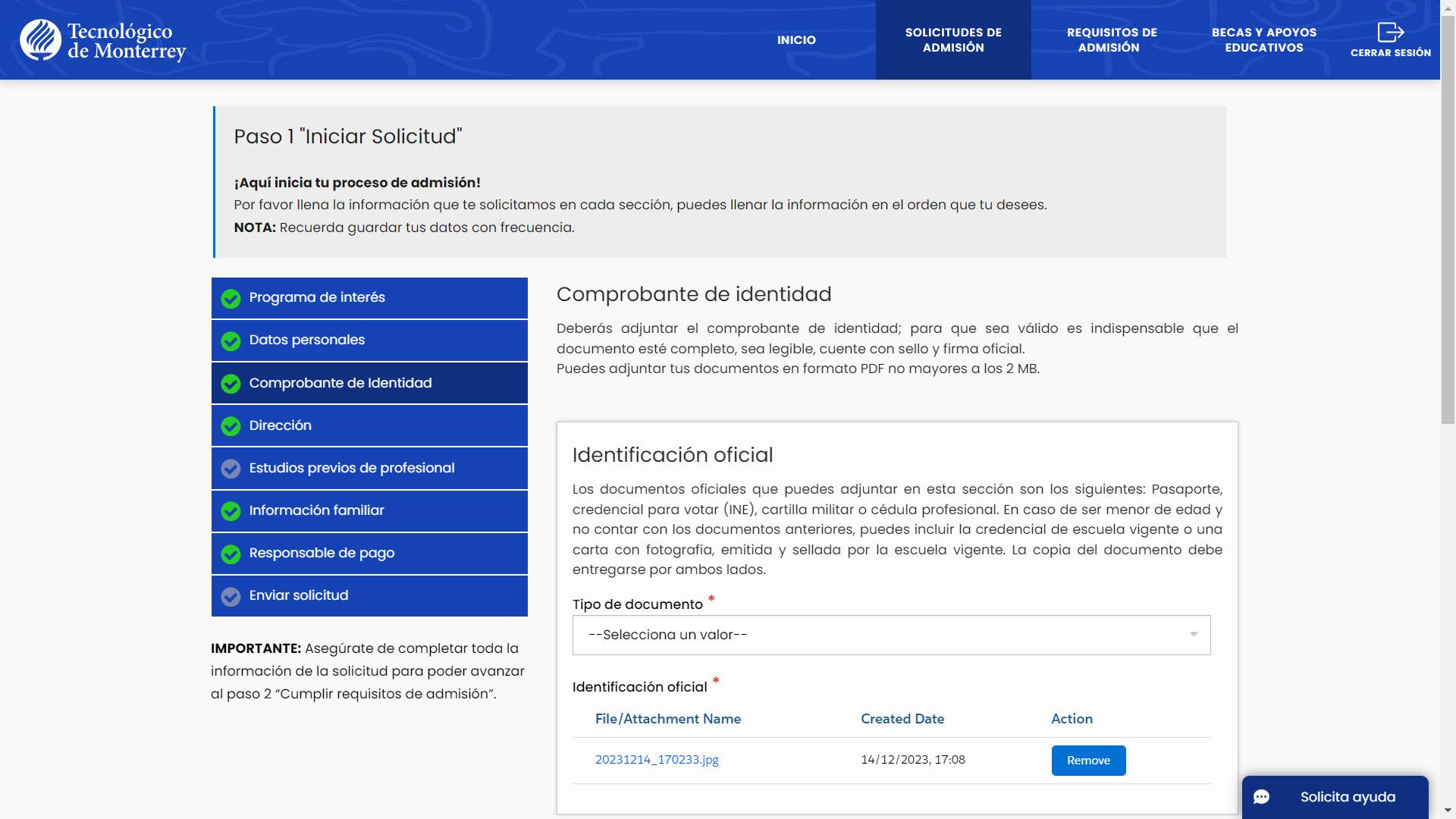Open Requisitos de Admisión menu item

point(1111,40)
